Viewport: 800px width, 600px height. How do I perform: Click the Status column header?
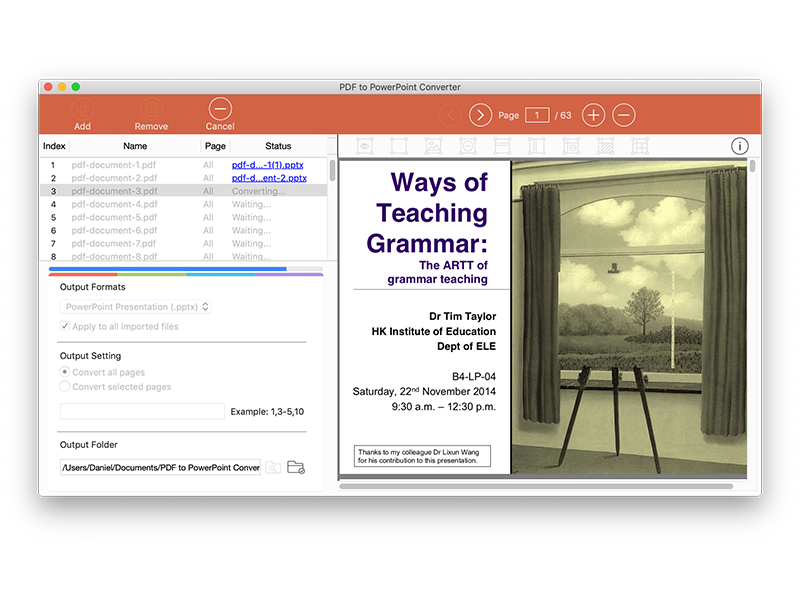point(278,146)
